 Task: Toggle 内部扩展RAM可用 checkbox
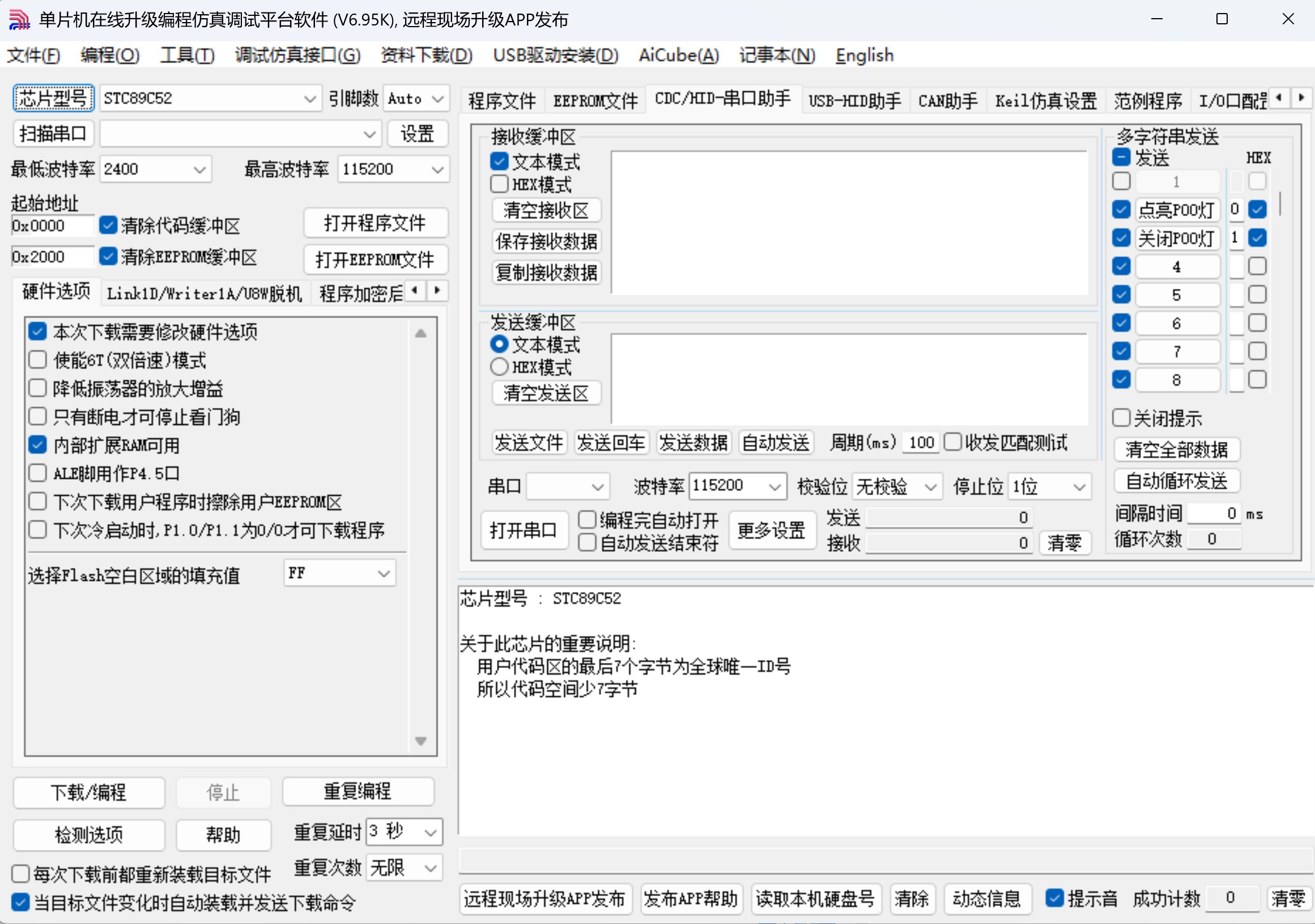pyautogui.click(x=38, y=445)
